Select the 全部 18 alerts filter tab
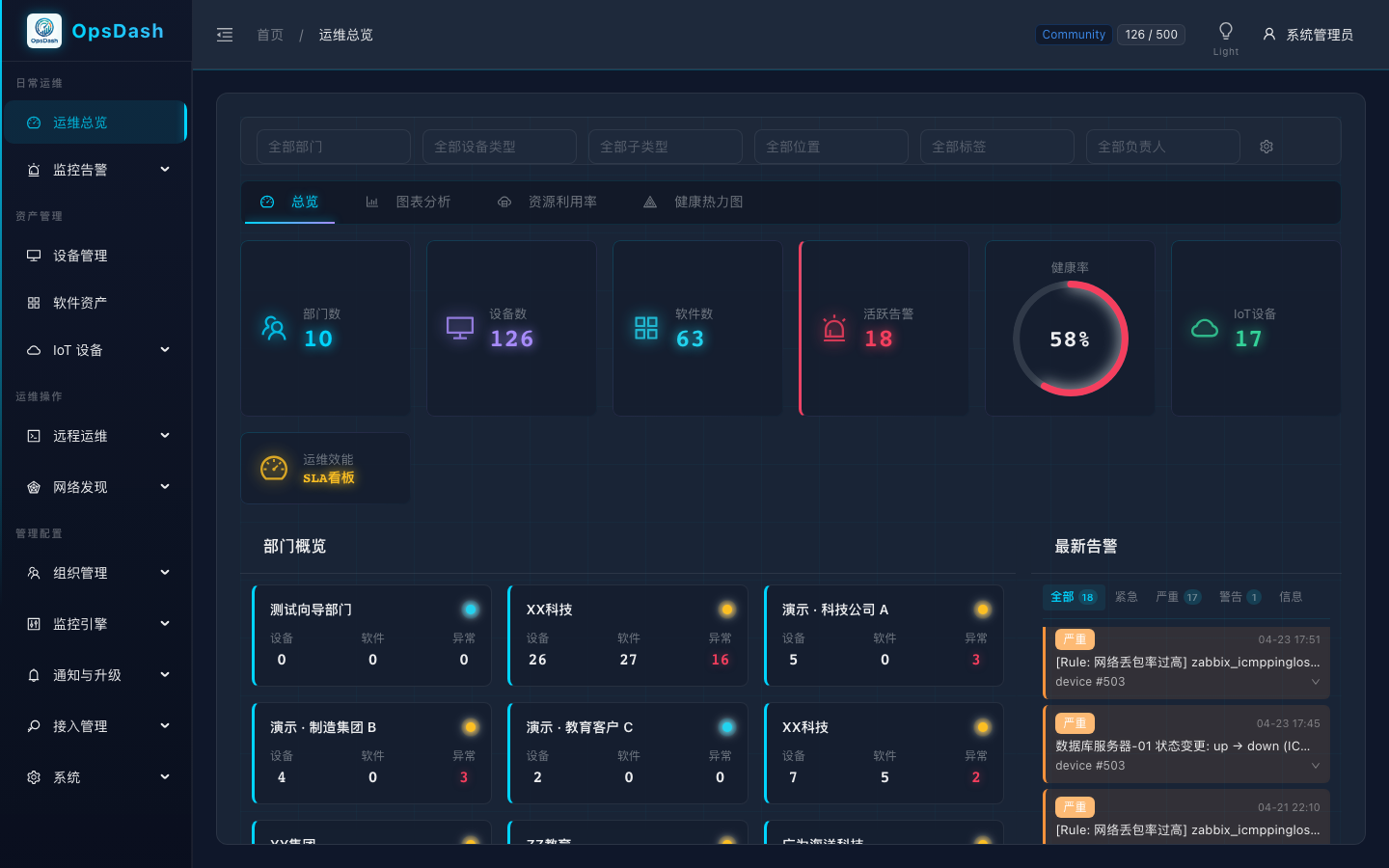The height and width of the screenshot is (868, 1389). click(1074, 597)
